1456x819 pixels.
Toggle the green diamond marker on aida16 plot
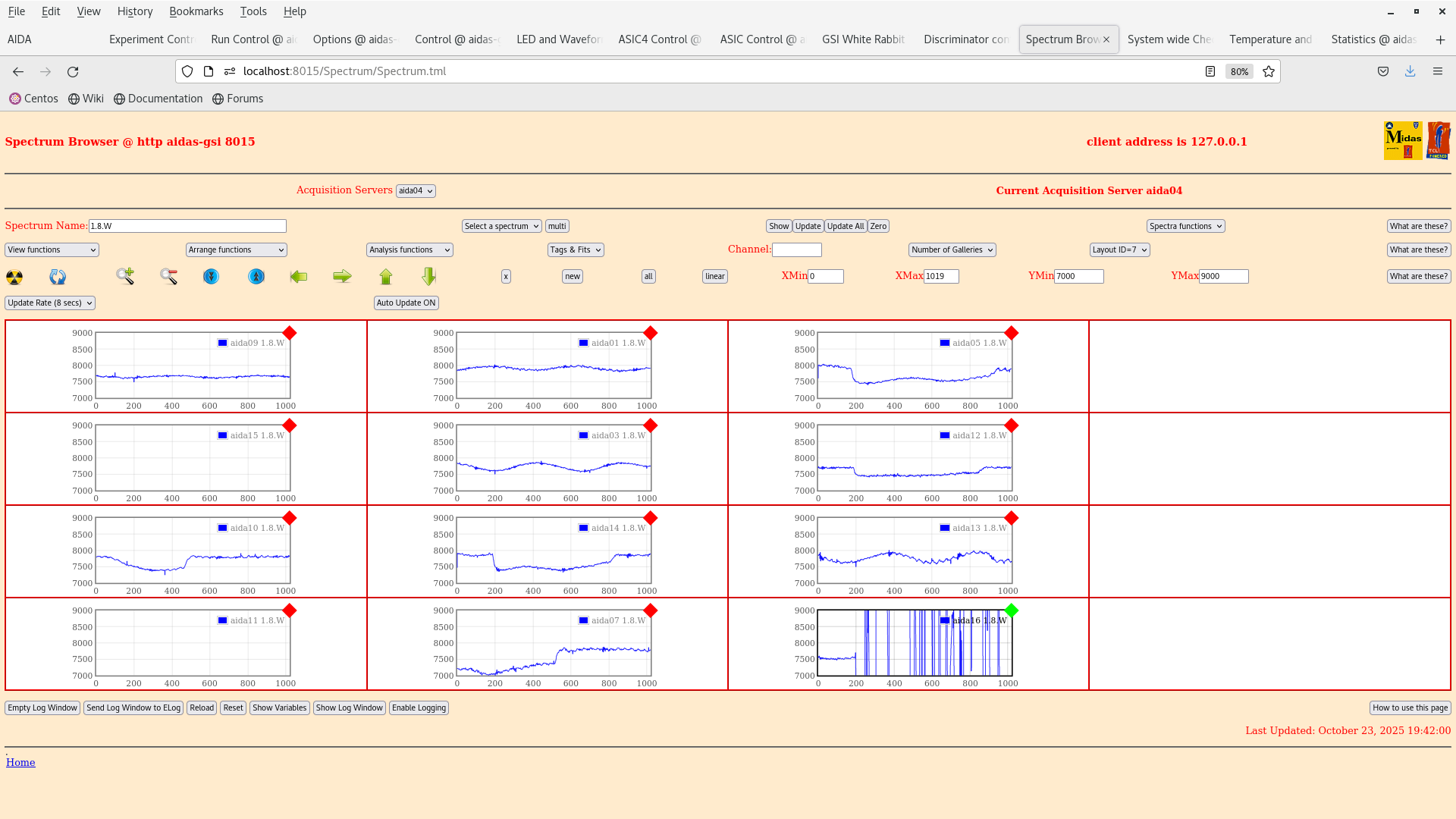(x=1011, y=610)
